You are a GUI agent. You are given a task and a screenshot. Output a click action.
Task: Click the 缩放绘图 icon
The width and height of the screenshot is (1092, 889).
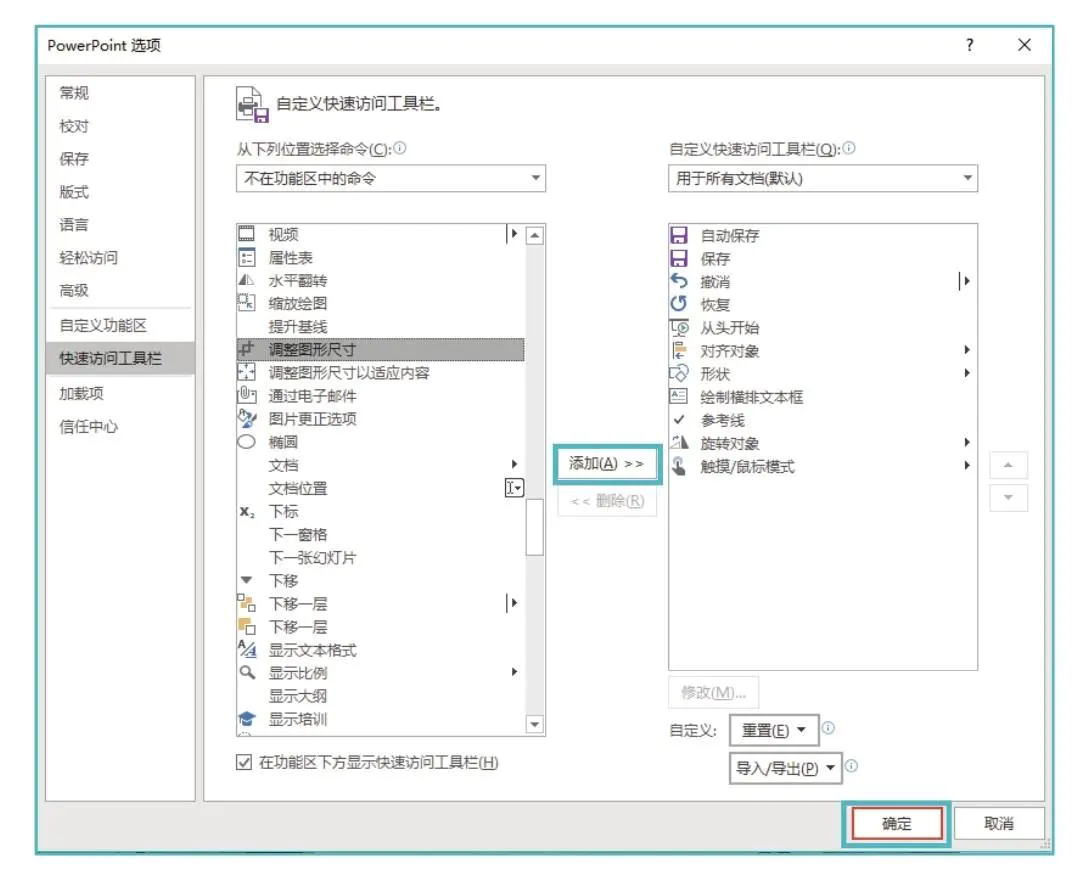[x=247, y=303]
